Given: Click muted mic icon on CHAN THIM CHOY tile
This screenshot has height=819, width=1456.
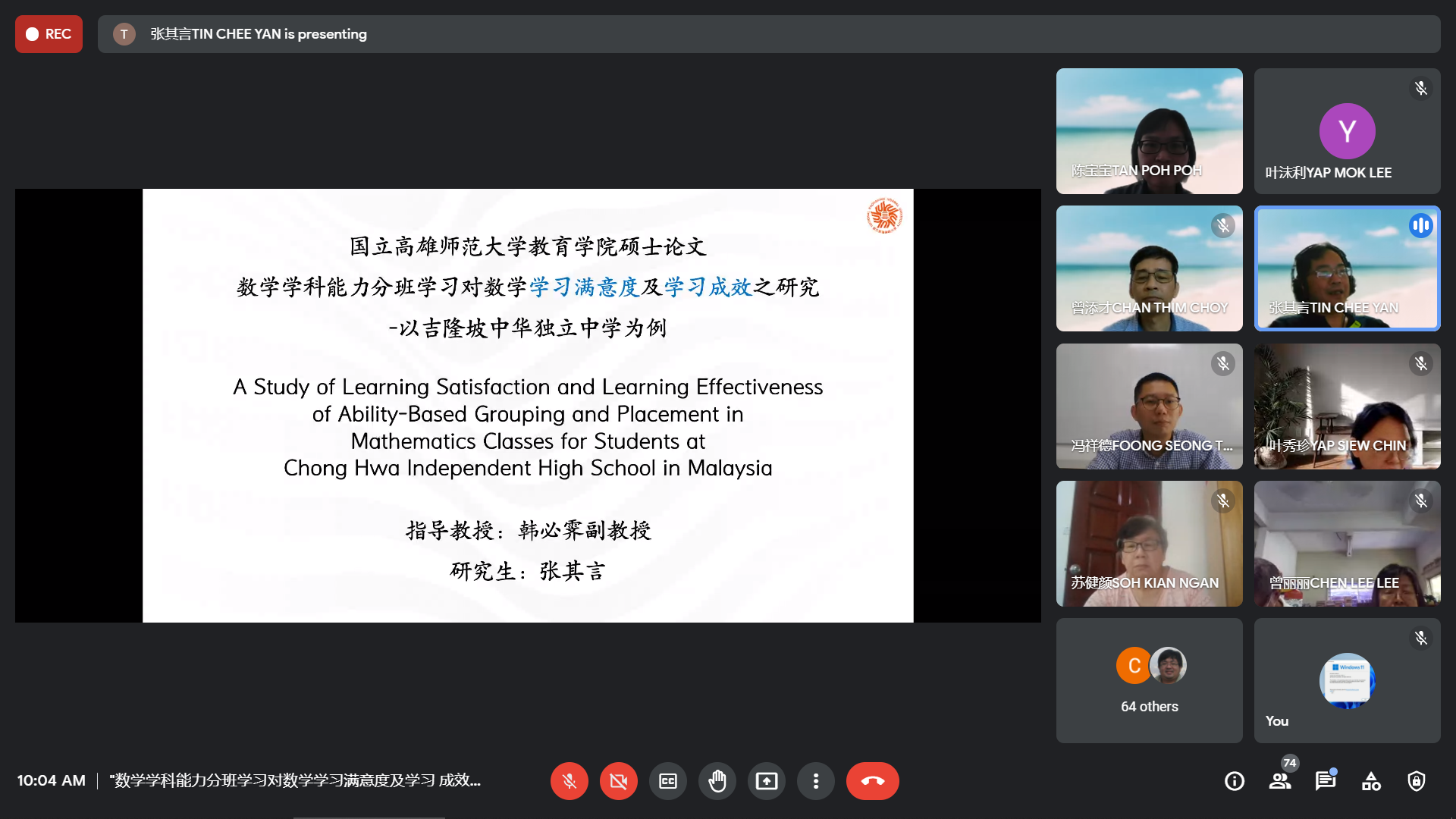Looking at the screenshot, I should click(x=1222, y=226).
